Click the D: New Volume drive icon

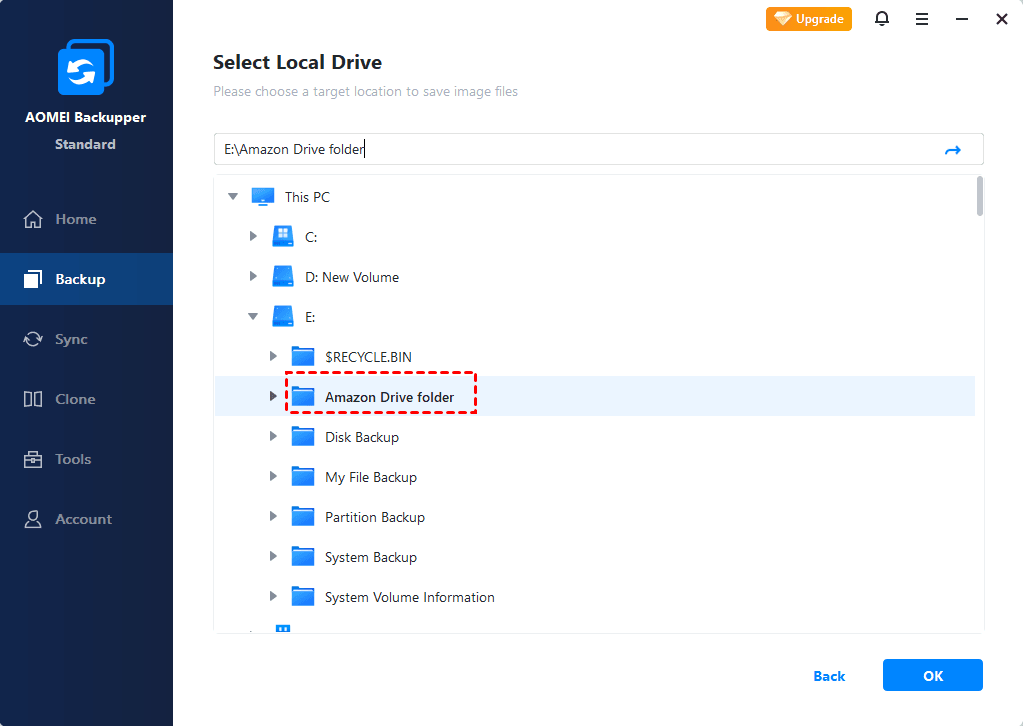click(283, 277)
